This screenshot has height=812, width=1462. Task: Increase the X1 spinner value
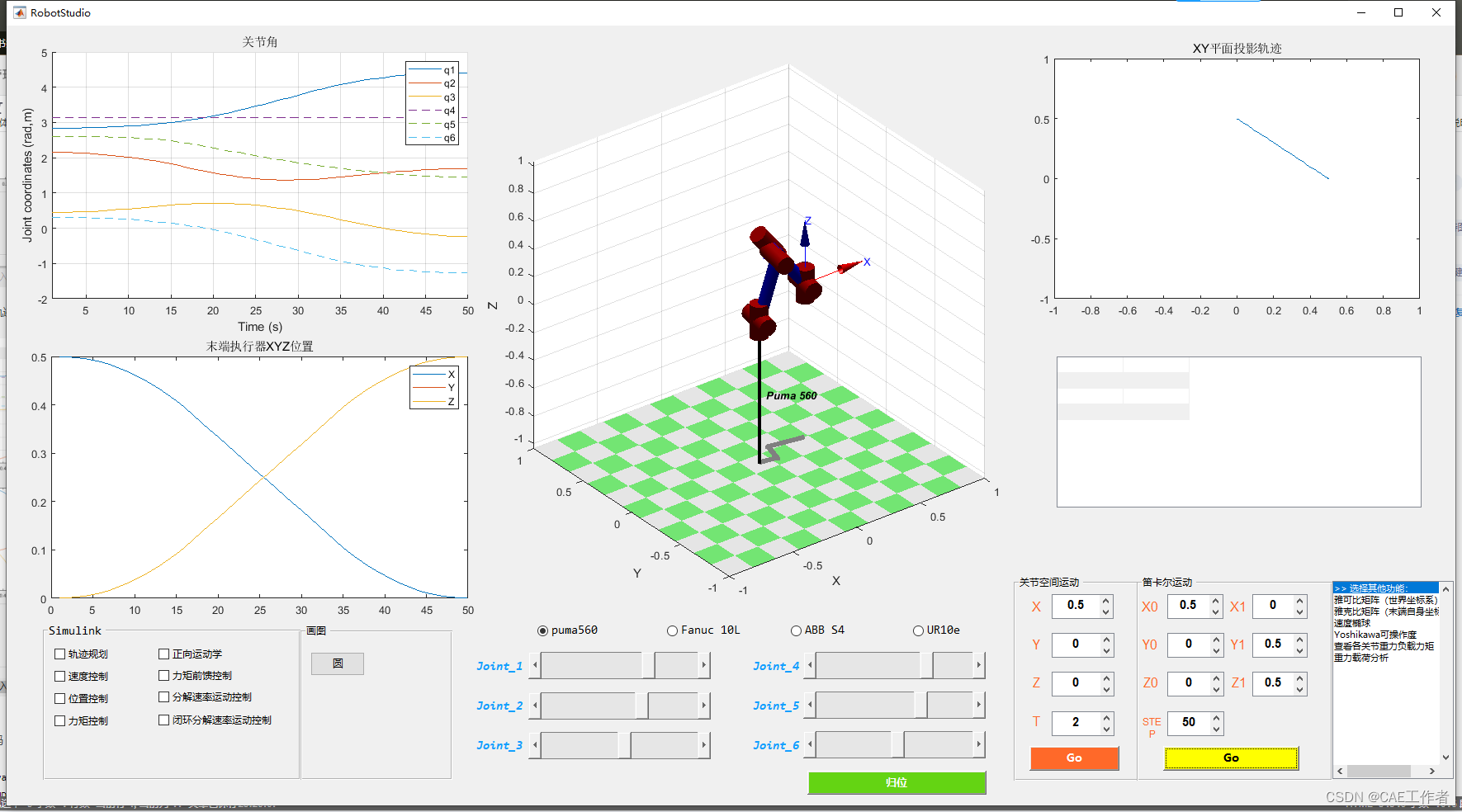tap(1300, 601)
